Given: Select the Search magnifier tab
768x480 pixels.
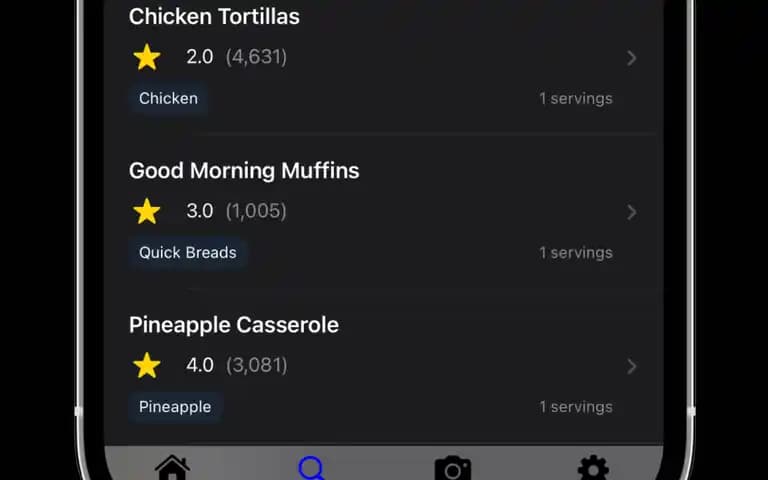Looking at the screenshot, I should [312, 468].
